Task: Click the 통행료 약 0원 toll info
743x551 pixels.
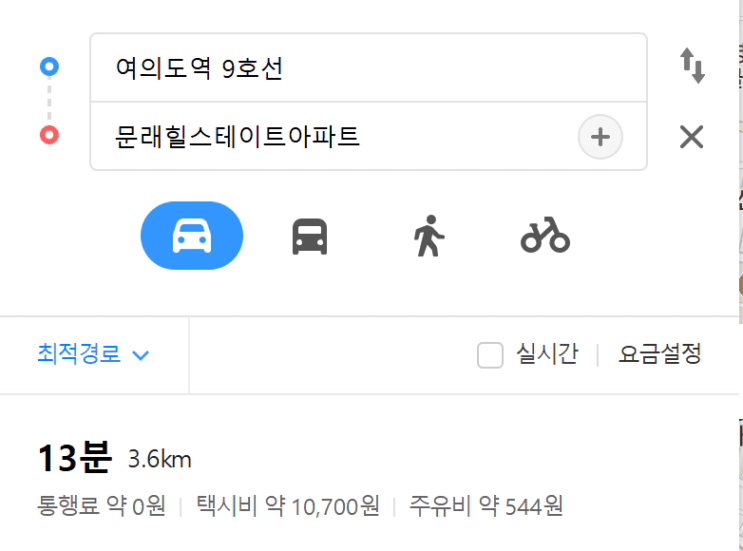Action: pyautogui.click(x=101, y=506)
